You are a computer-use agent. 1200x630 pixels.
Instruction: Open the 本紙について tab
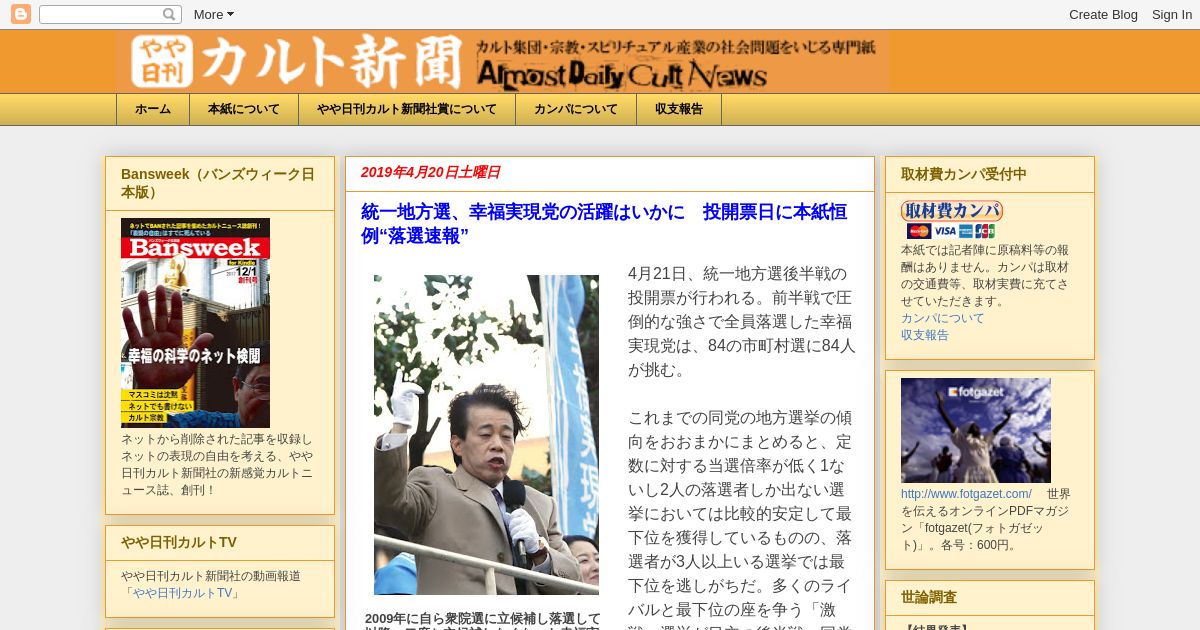click(x=244, y=109)
